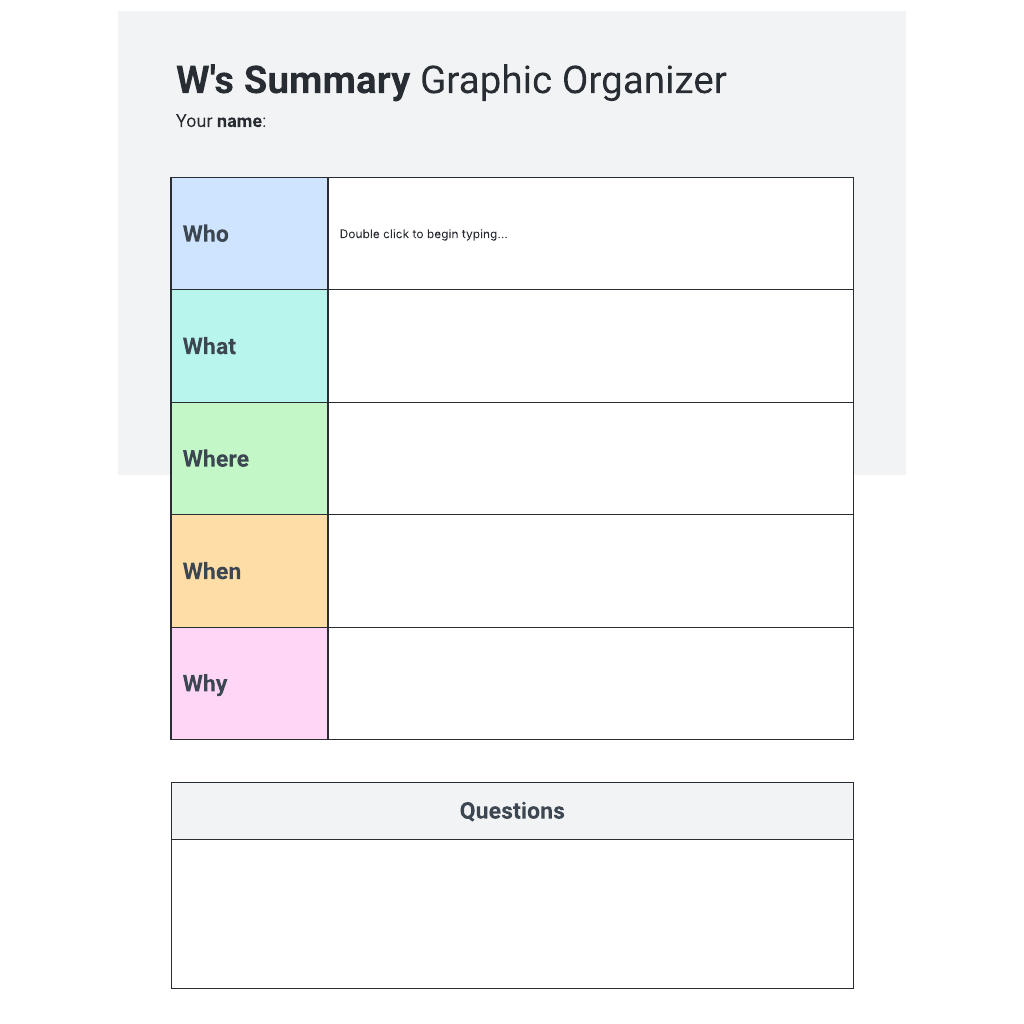Click the empty answer box beside When

coord(590,571)
